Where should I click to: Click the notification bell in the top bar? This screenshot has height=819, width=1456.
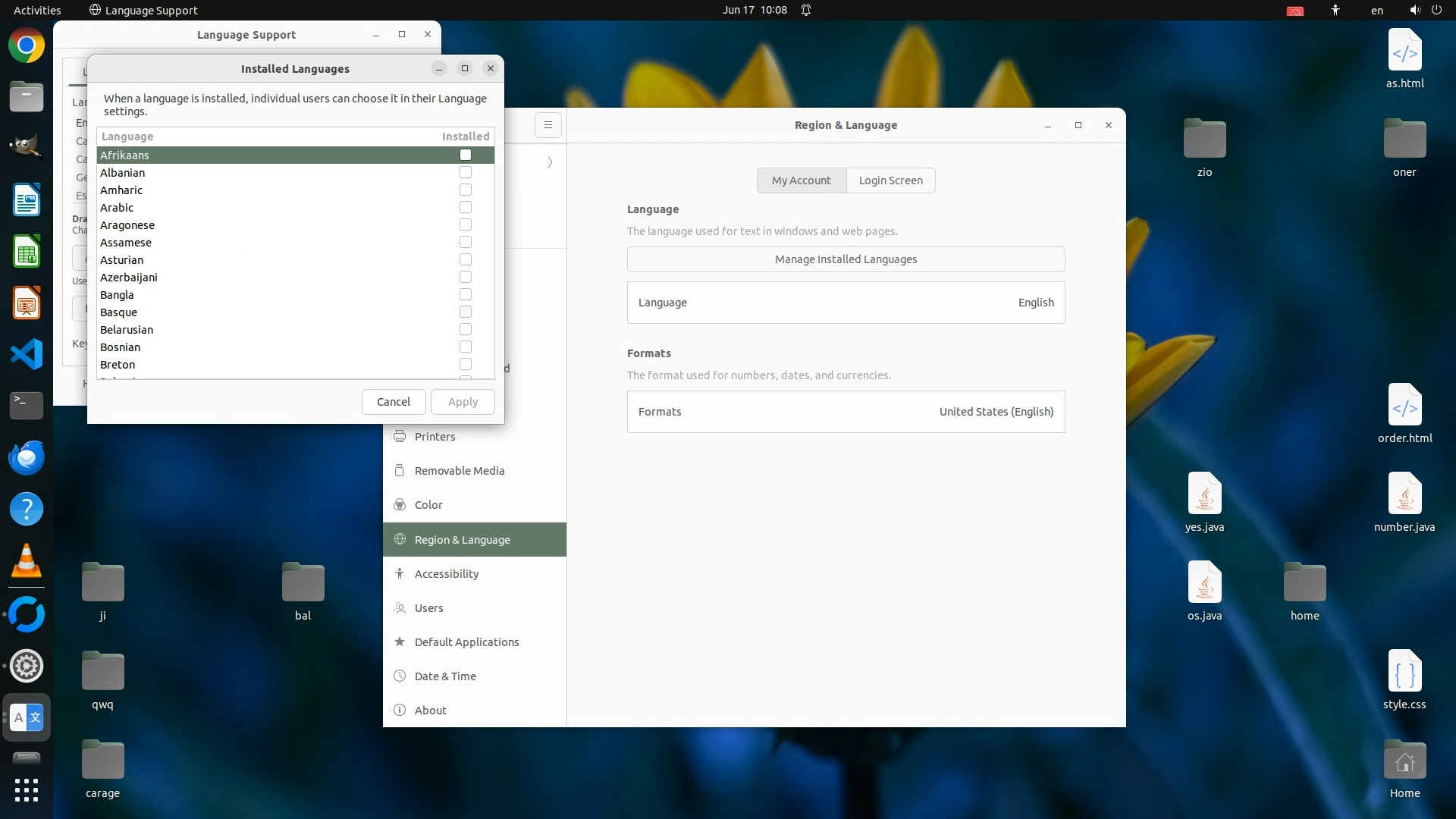pyautogui.click(x=806, y=10)
